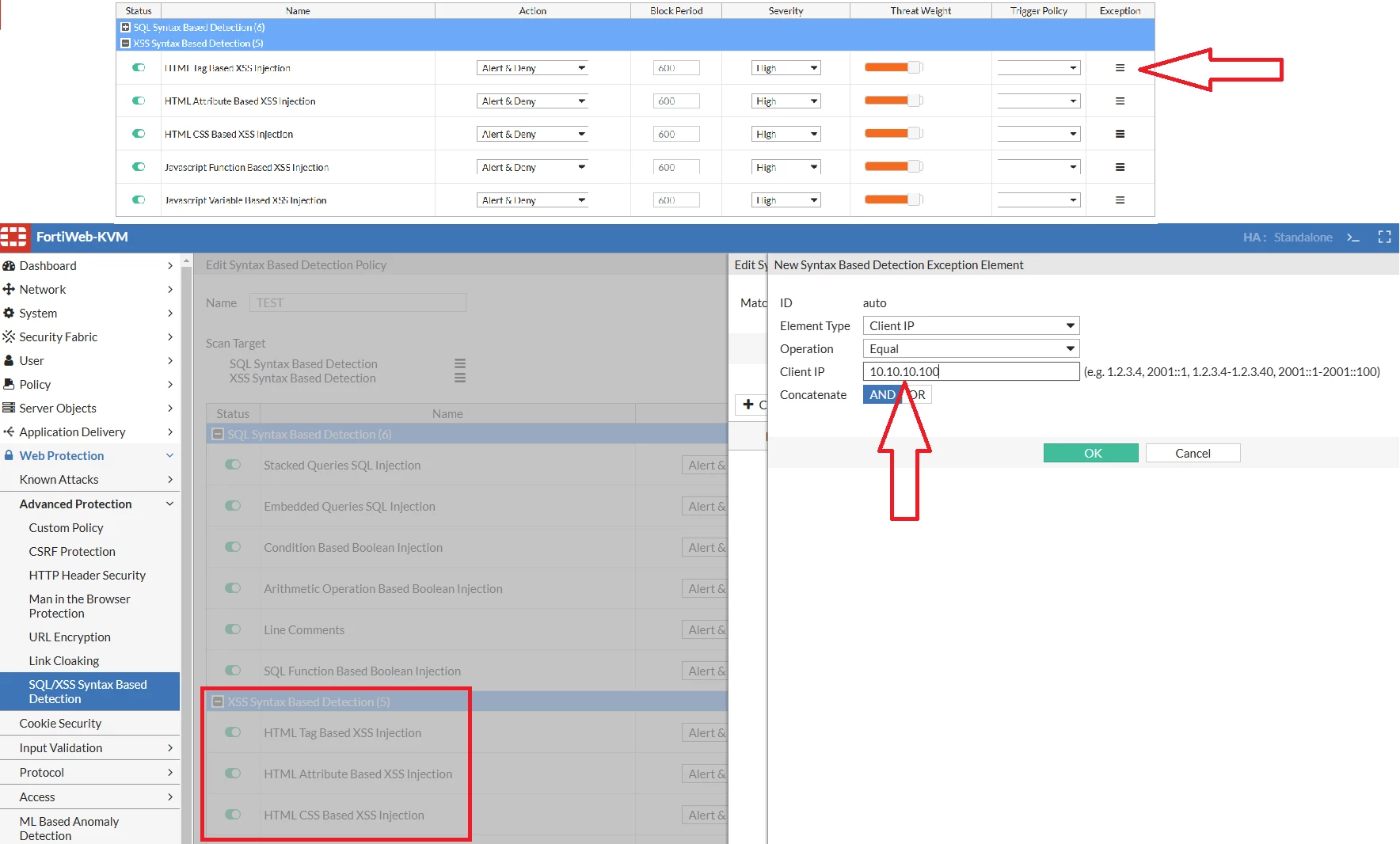
Task: Confirm with the green OK button
Action: [1091, 453]
